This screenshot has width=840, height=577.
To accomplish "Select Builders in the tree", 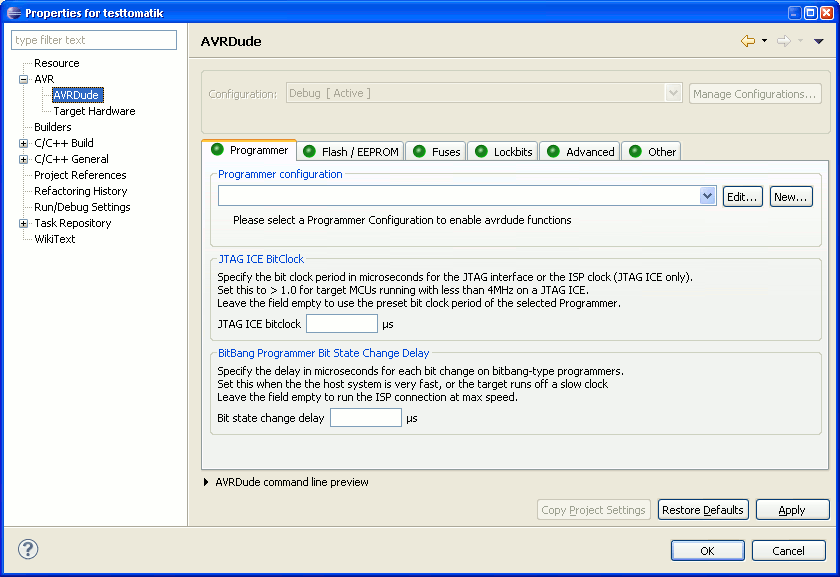I will (x=52, y=127).
